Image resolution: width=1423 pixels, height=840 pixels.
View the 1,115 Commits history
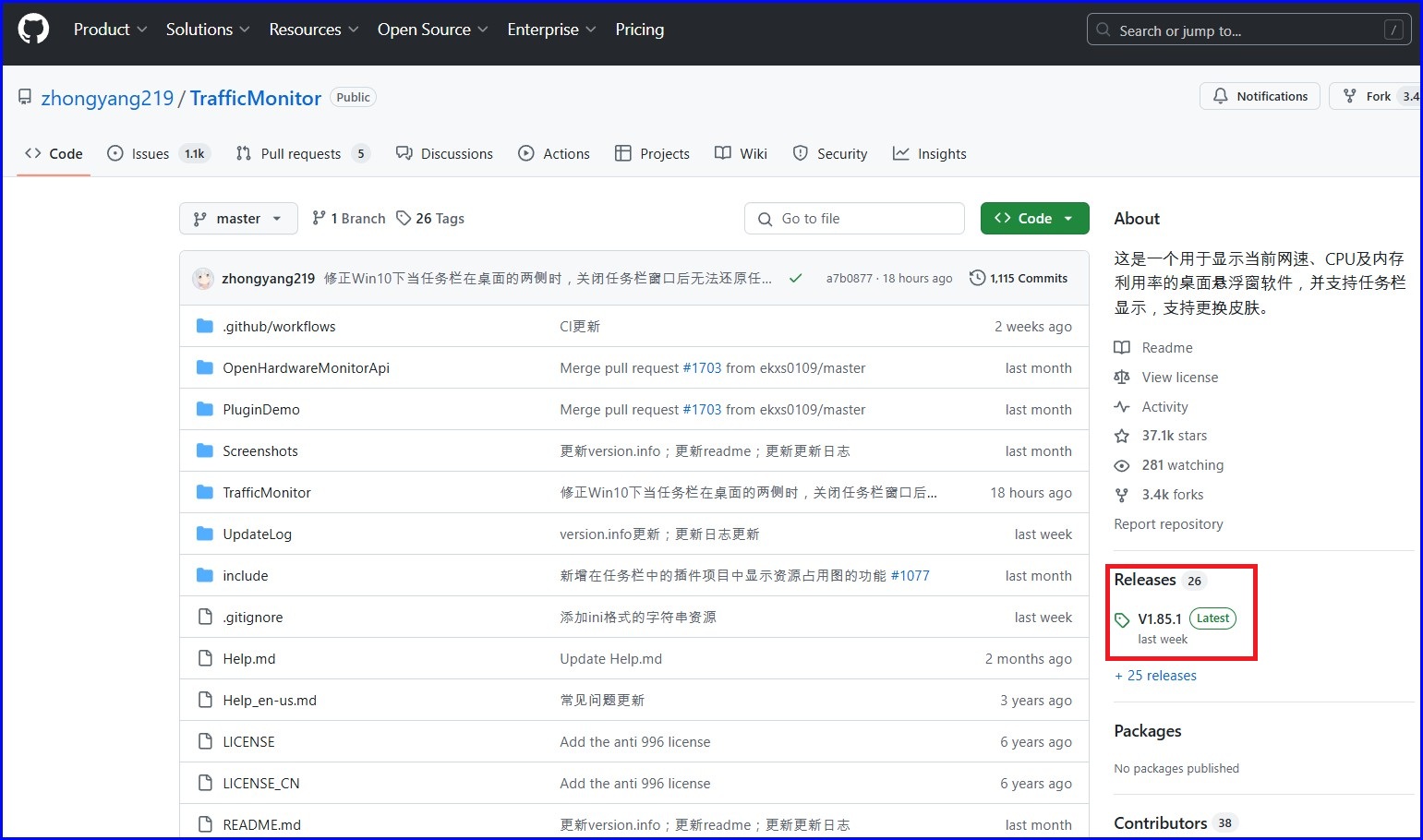[1019, 278]
